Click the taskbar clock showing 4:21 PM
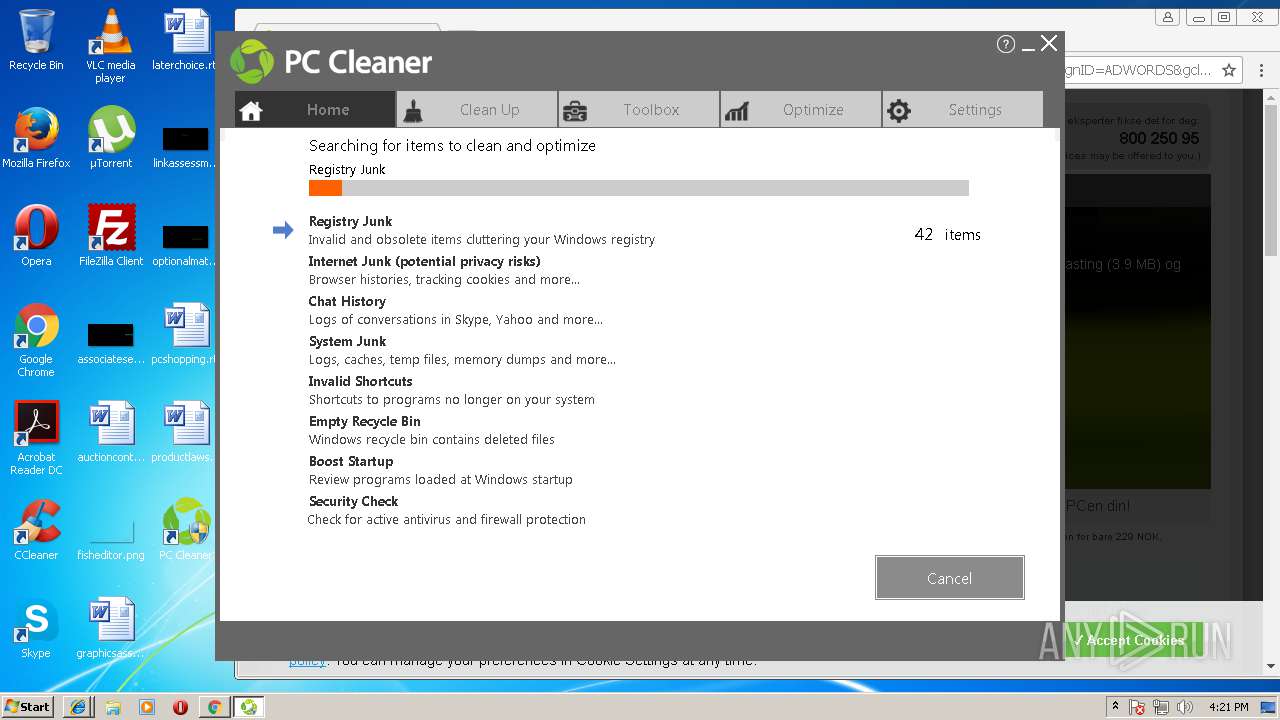The image size is (1280, 720). pyautogui.click(x=1228, y=707)
